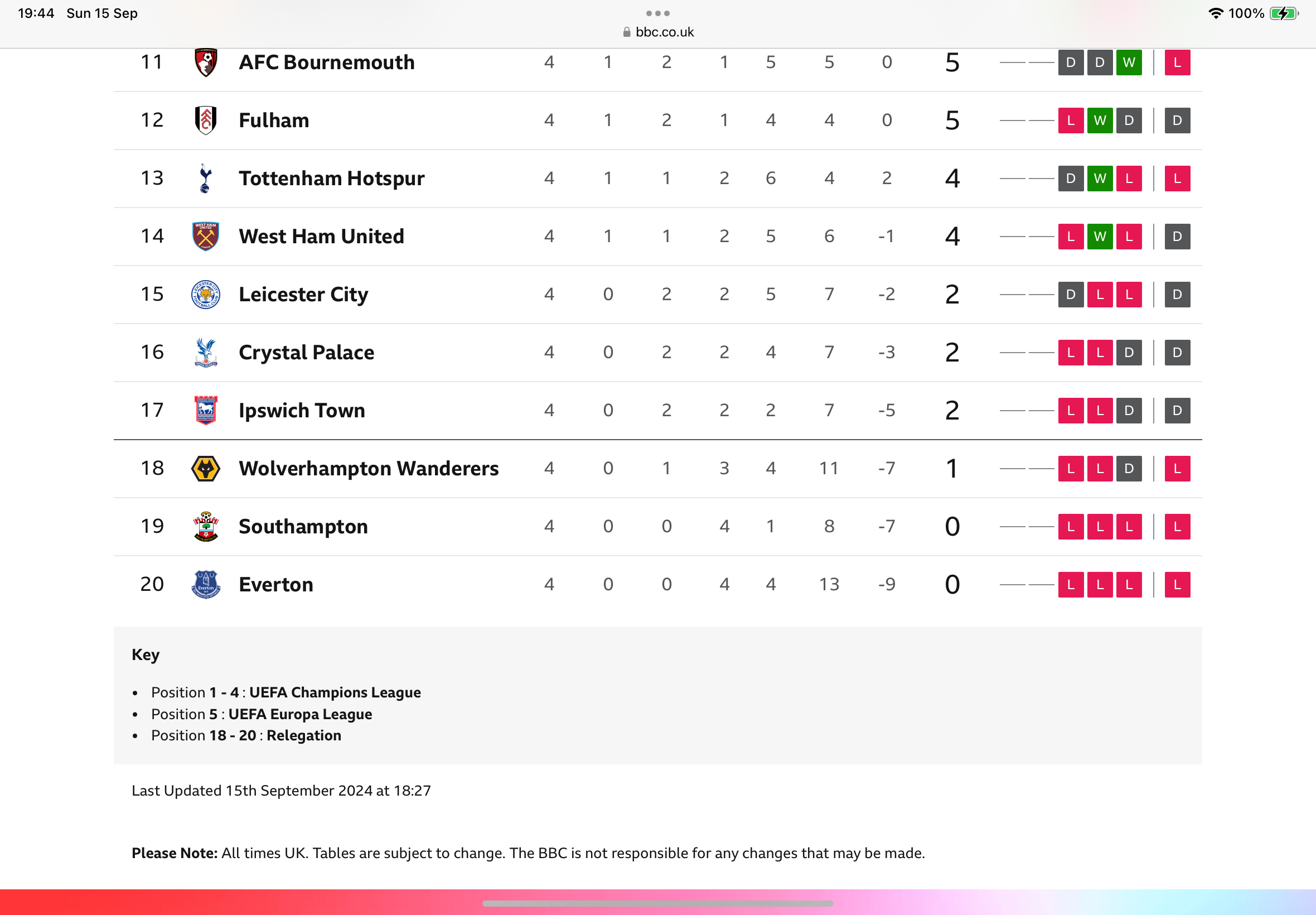1316x915 pixels.
Task: Tap the bbc.co.uk address bar
Action: tap(659, 32)
